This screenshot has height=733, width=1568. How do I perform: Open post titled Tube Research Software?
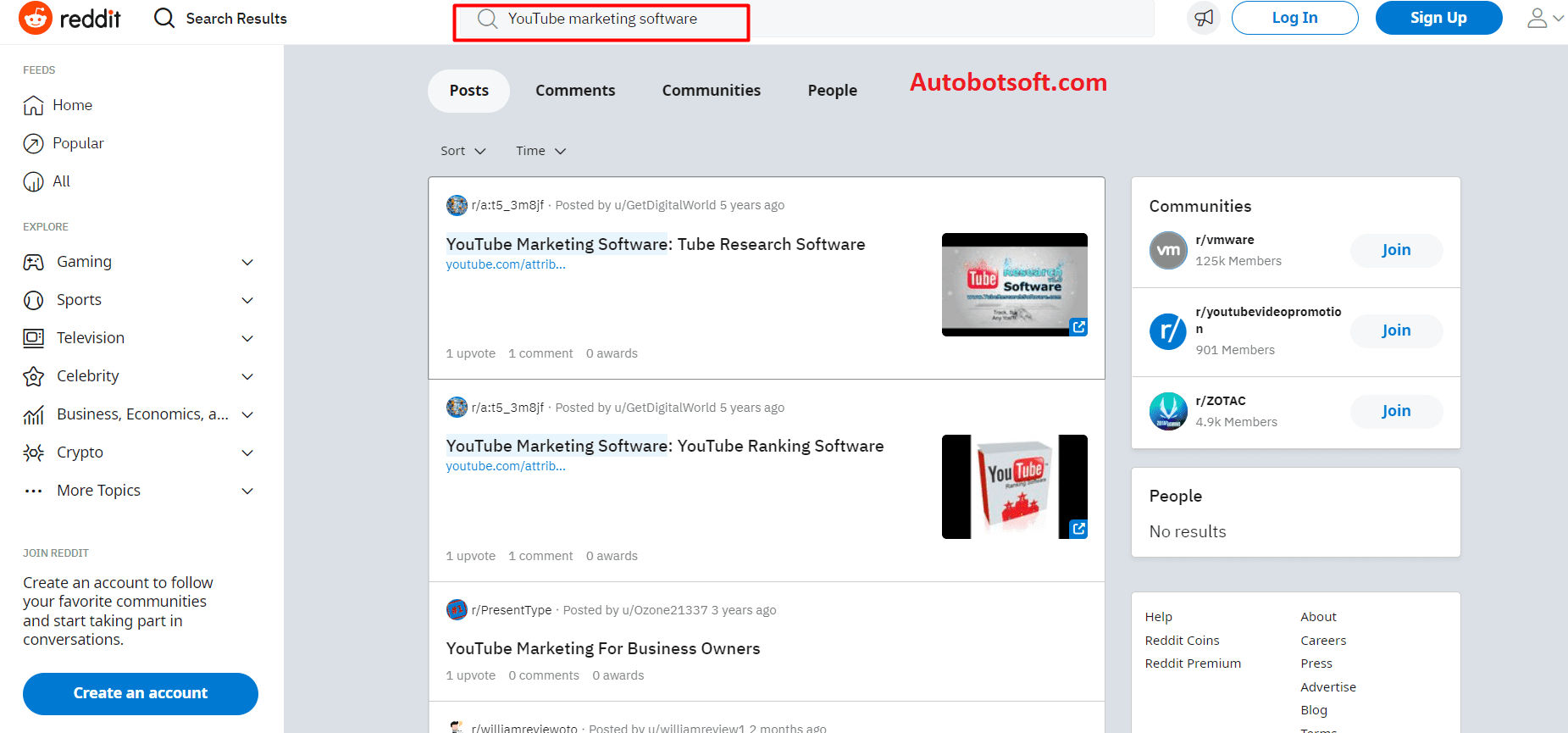tap(656, 244)
